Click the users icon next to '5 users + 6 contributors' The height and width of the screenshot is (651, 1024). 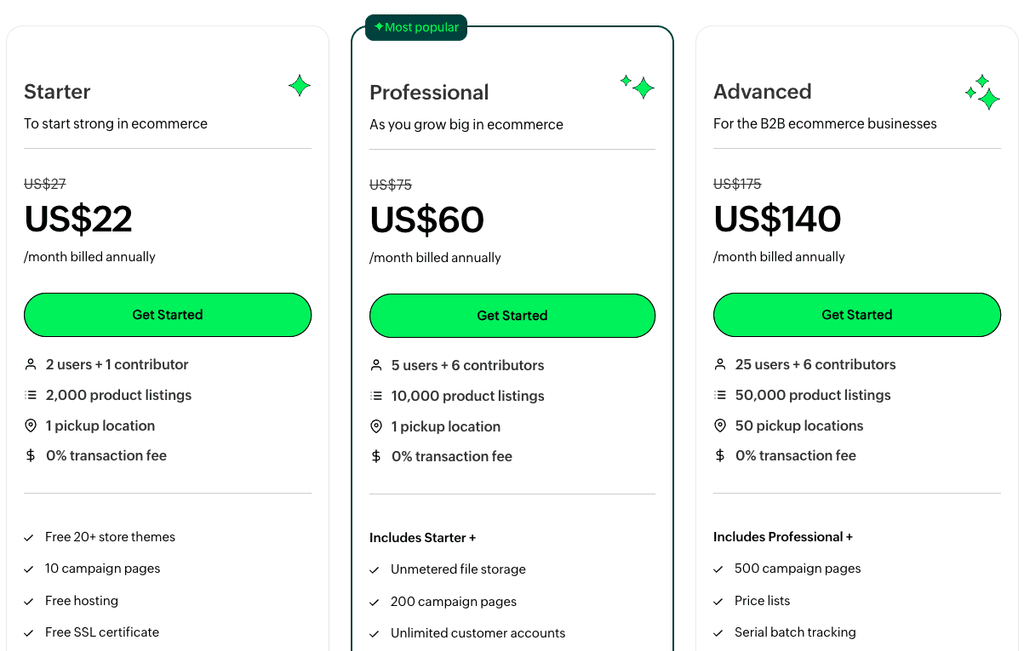point(375,365)
